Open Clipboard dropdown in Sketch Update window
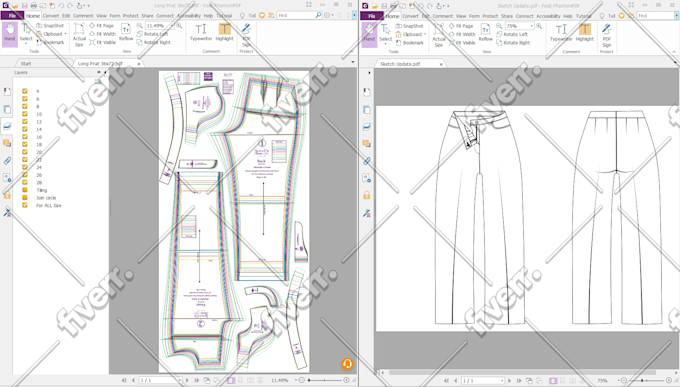 425,34
